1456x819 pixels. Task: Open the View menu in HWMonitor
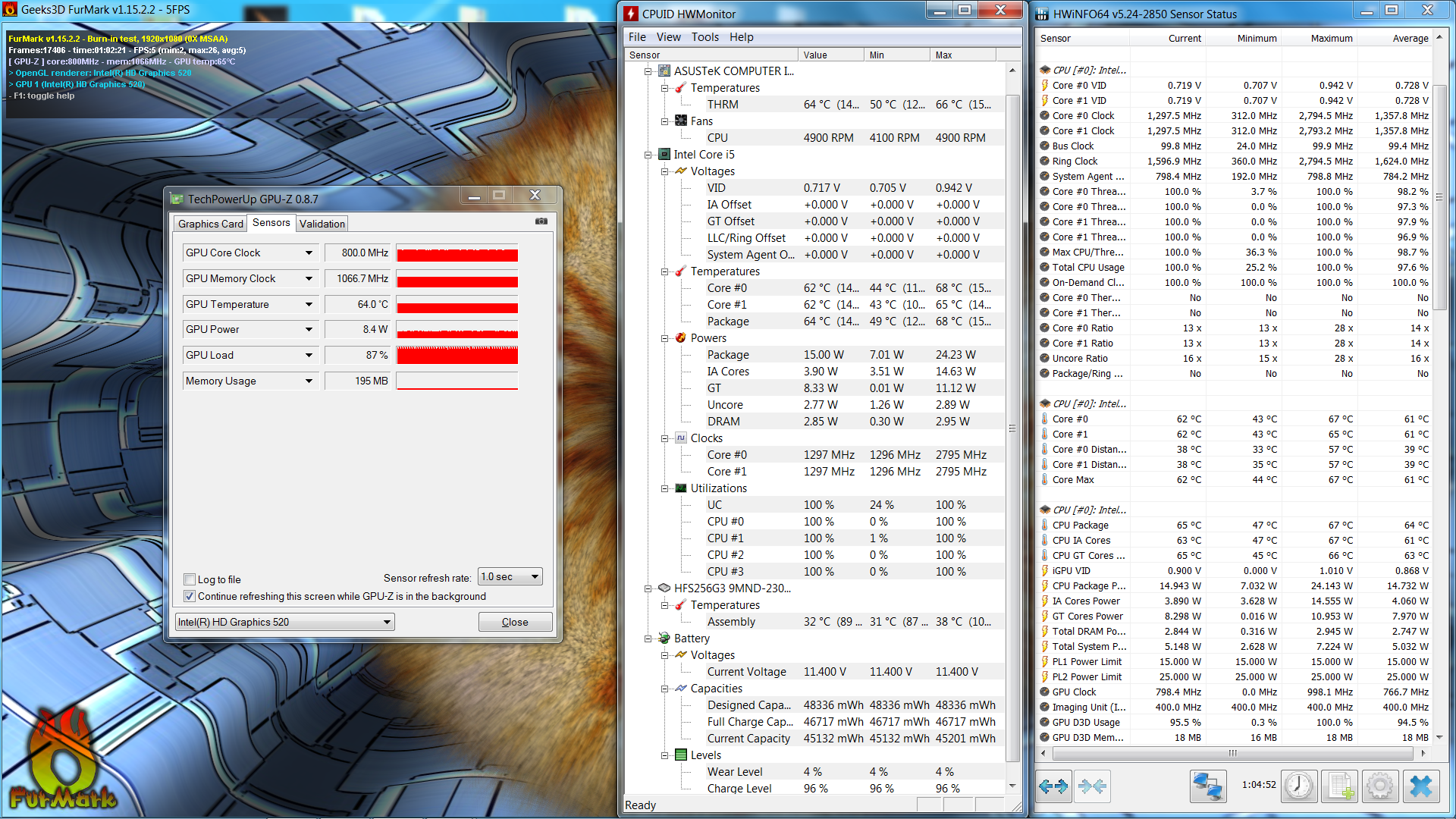pyautogui.click(x=668, y=36)
